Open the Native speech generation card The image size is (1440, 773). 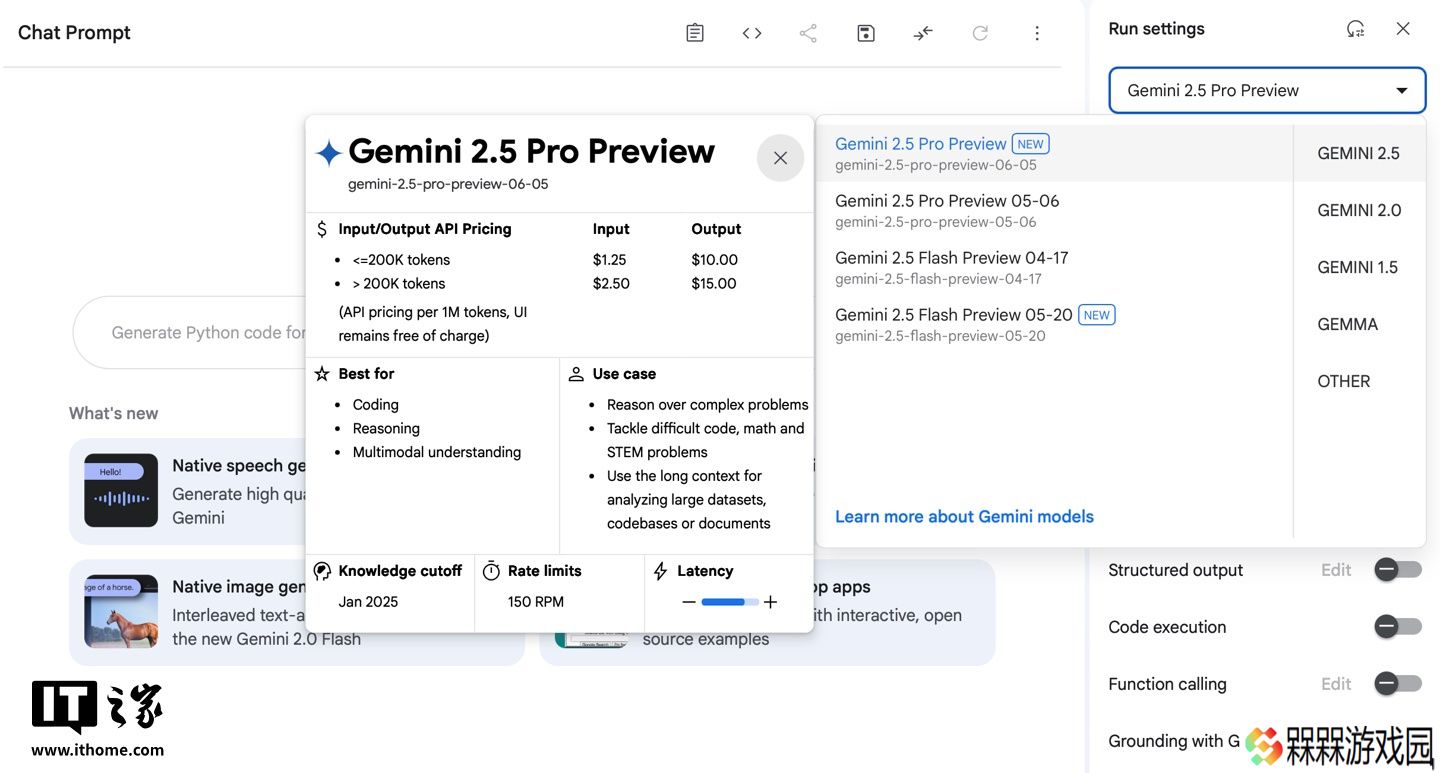[188, 491]
